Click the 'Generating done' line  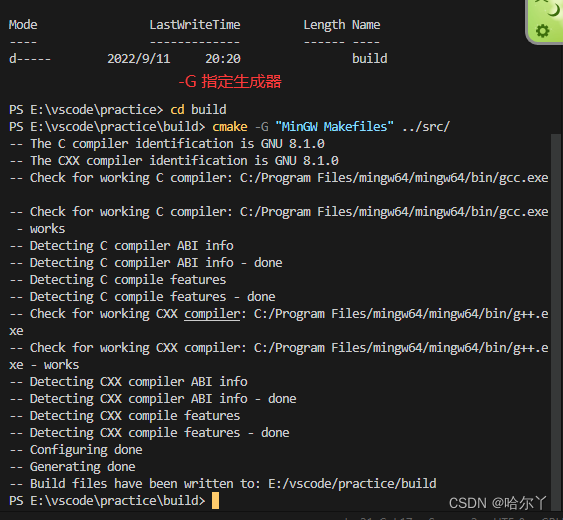(72, 467)
